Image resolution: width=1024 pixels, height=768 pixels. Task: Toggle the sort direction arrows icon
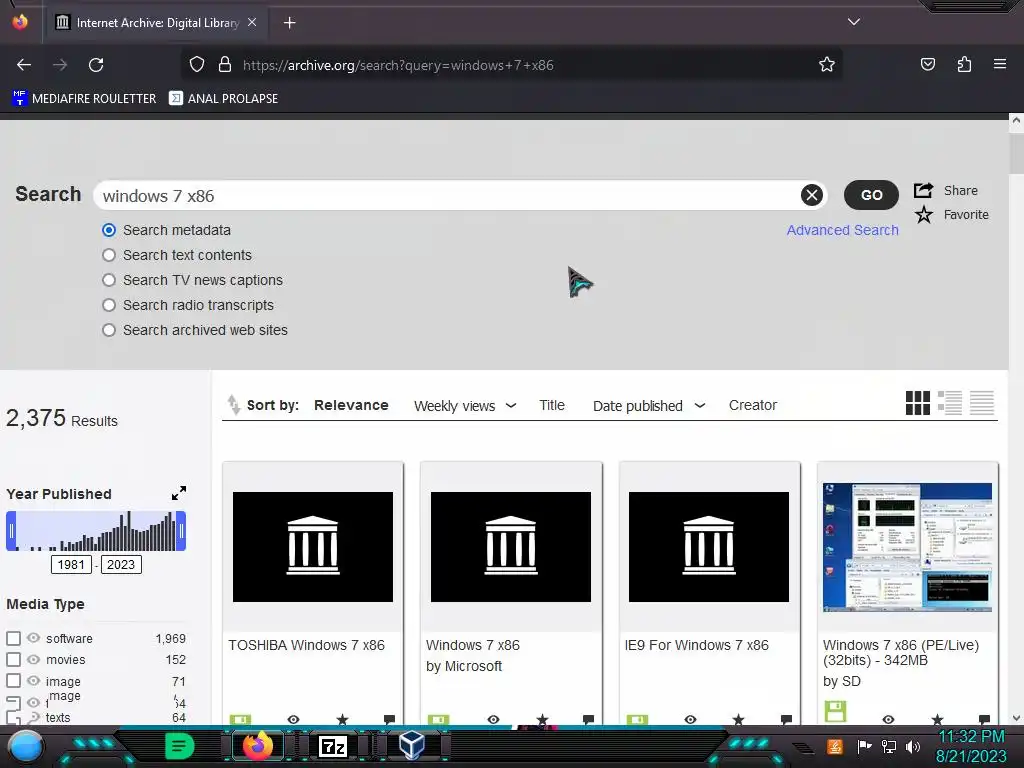pyautogui.click(x=233, y=405)
